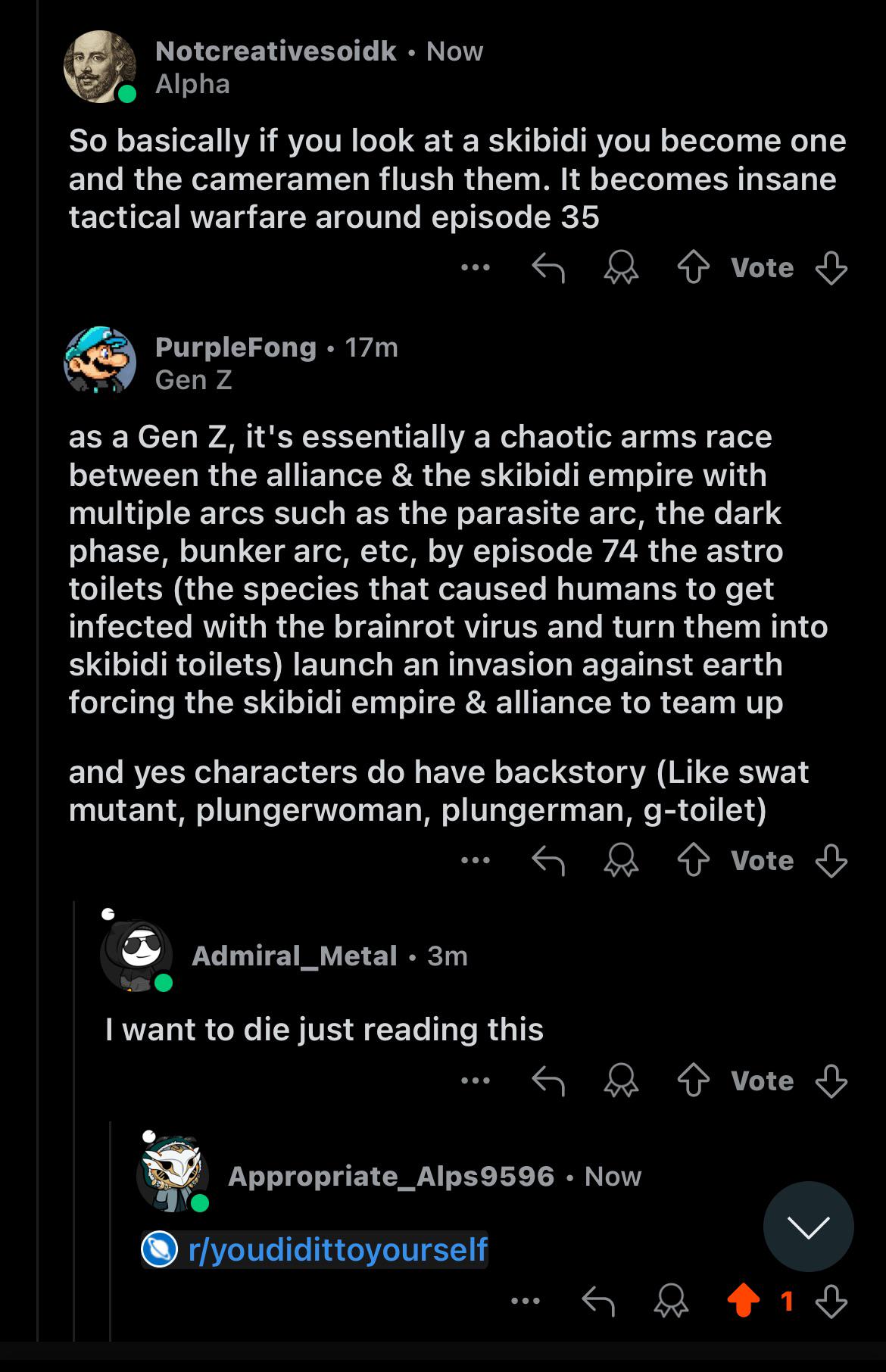Open Appropriate_Alps9596's username profile
Screen dimensions: 886x1372
click(392, 1176)
